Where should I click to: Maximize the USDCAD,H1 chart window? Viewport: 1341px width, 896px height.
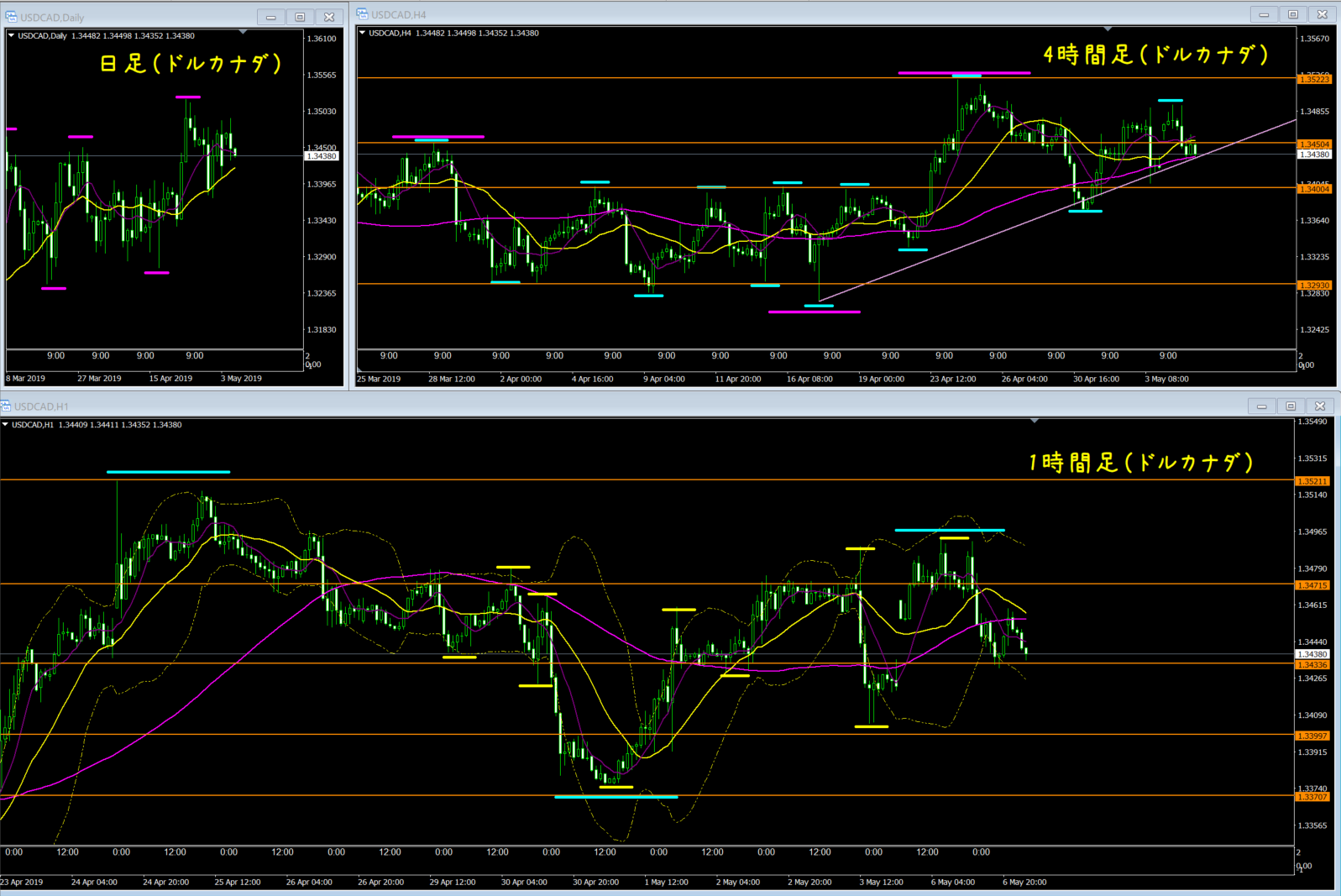(1291, 406)
